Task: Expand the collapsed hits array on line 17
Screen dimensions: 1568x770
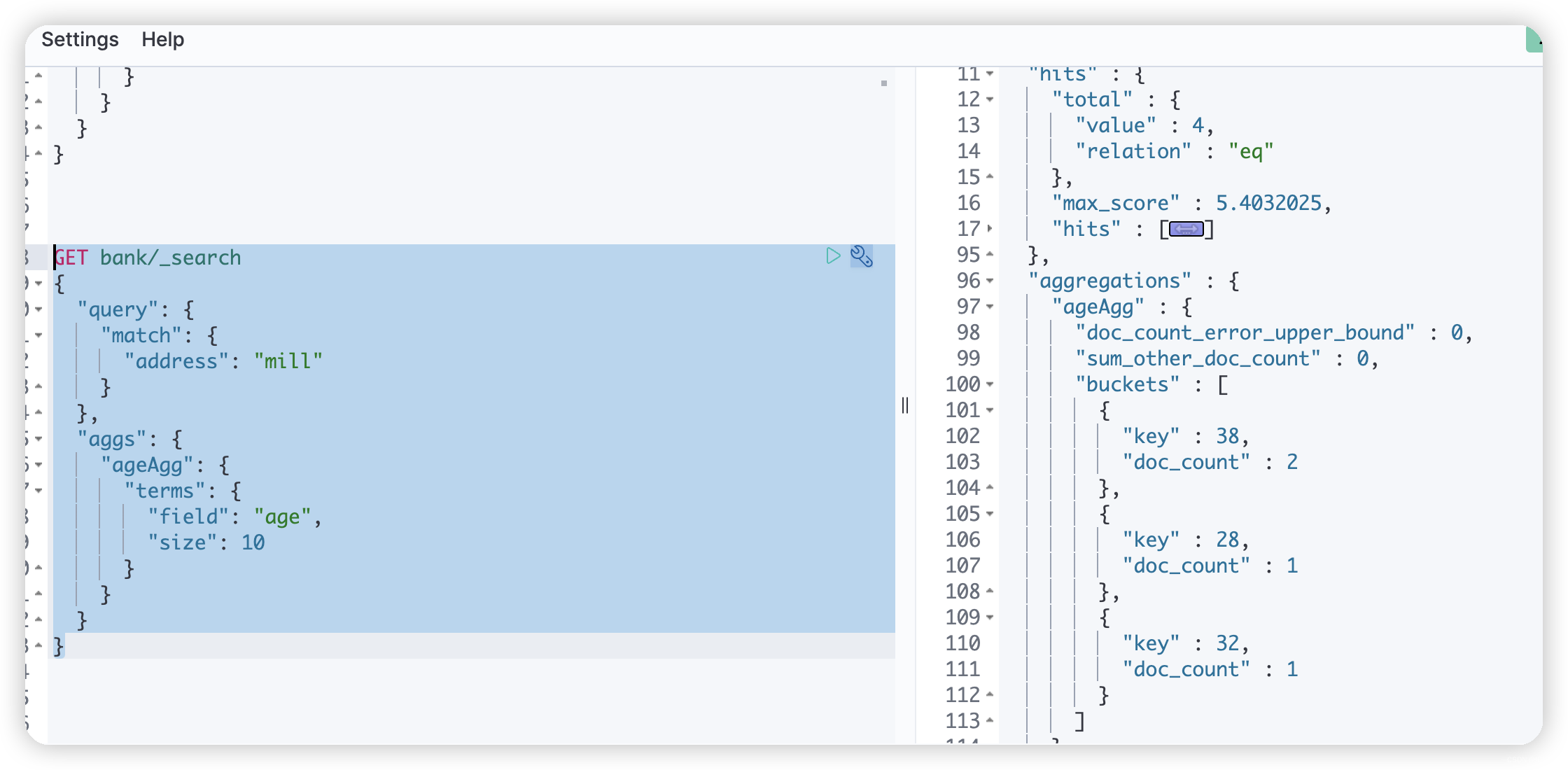Action: coord(1186,228)
